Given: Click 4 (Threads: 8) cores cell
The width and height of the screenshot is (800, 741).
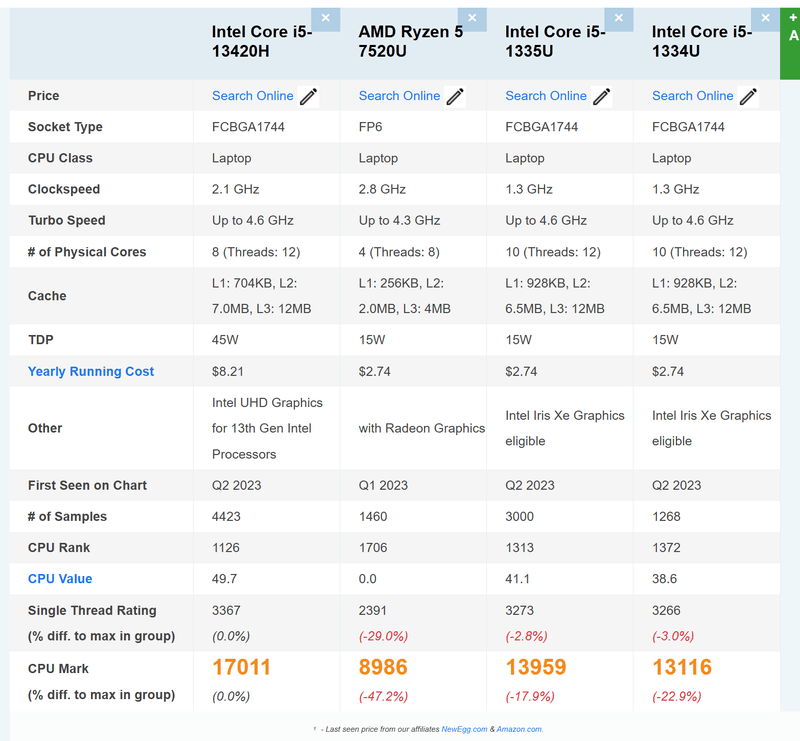Looking at the screenshot, I should click(x=399, y=252).
